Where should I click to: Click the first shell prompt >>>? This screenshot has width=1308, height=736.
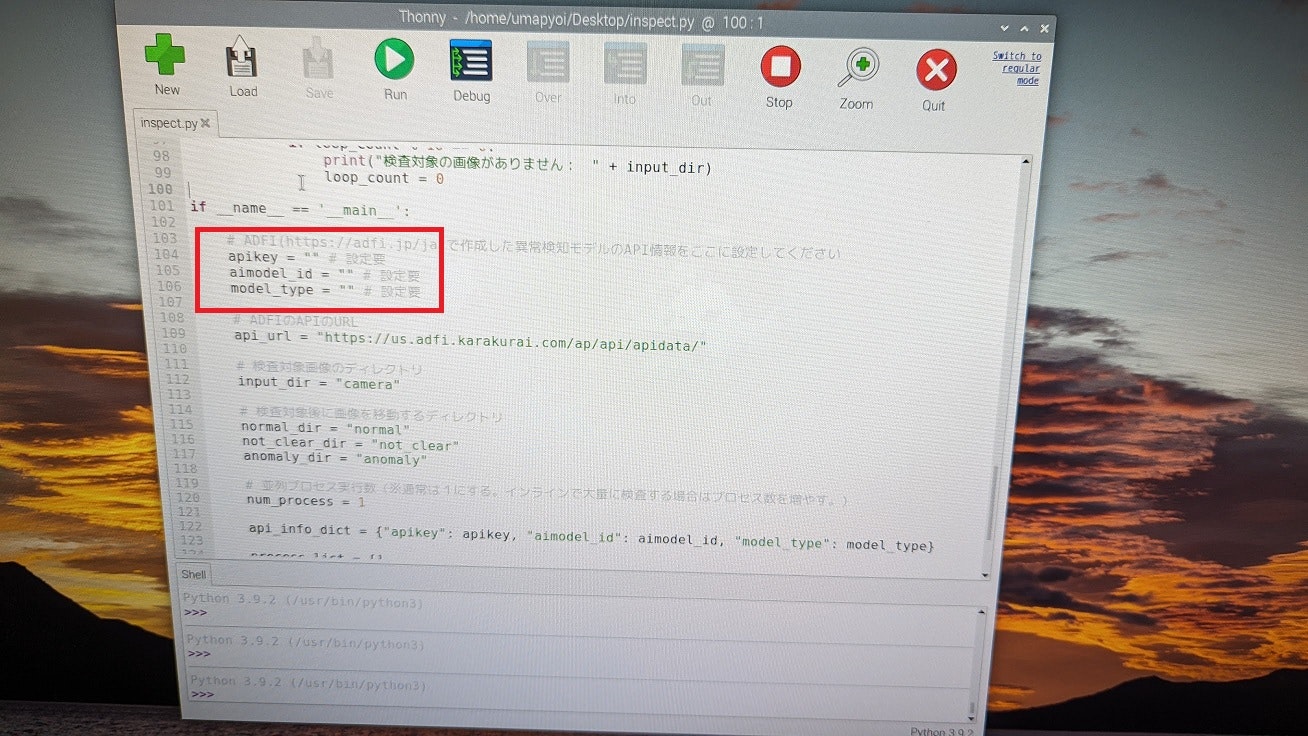coord(195,613)
